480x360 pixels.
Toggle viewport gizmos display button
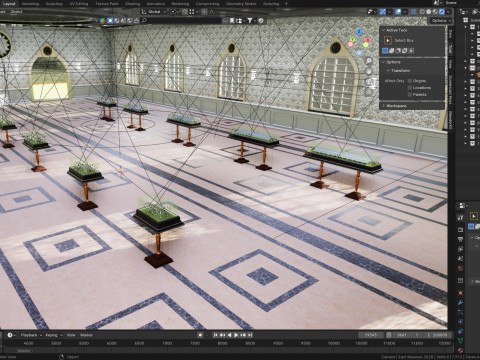click(383, 12)
